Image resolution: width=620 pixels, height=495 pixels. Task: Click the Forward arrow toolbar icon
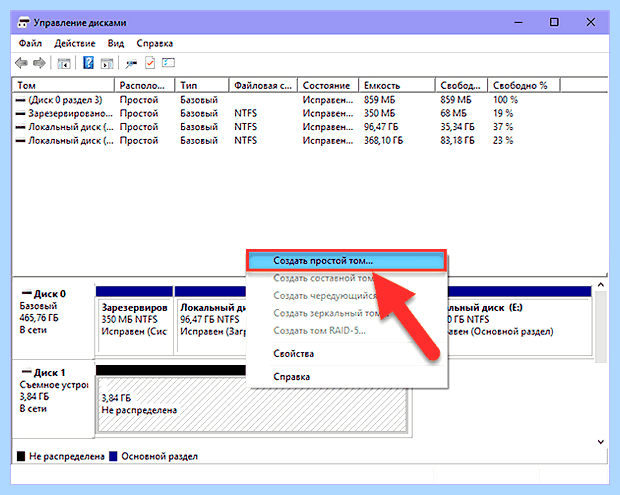(x=39, y=63)
